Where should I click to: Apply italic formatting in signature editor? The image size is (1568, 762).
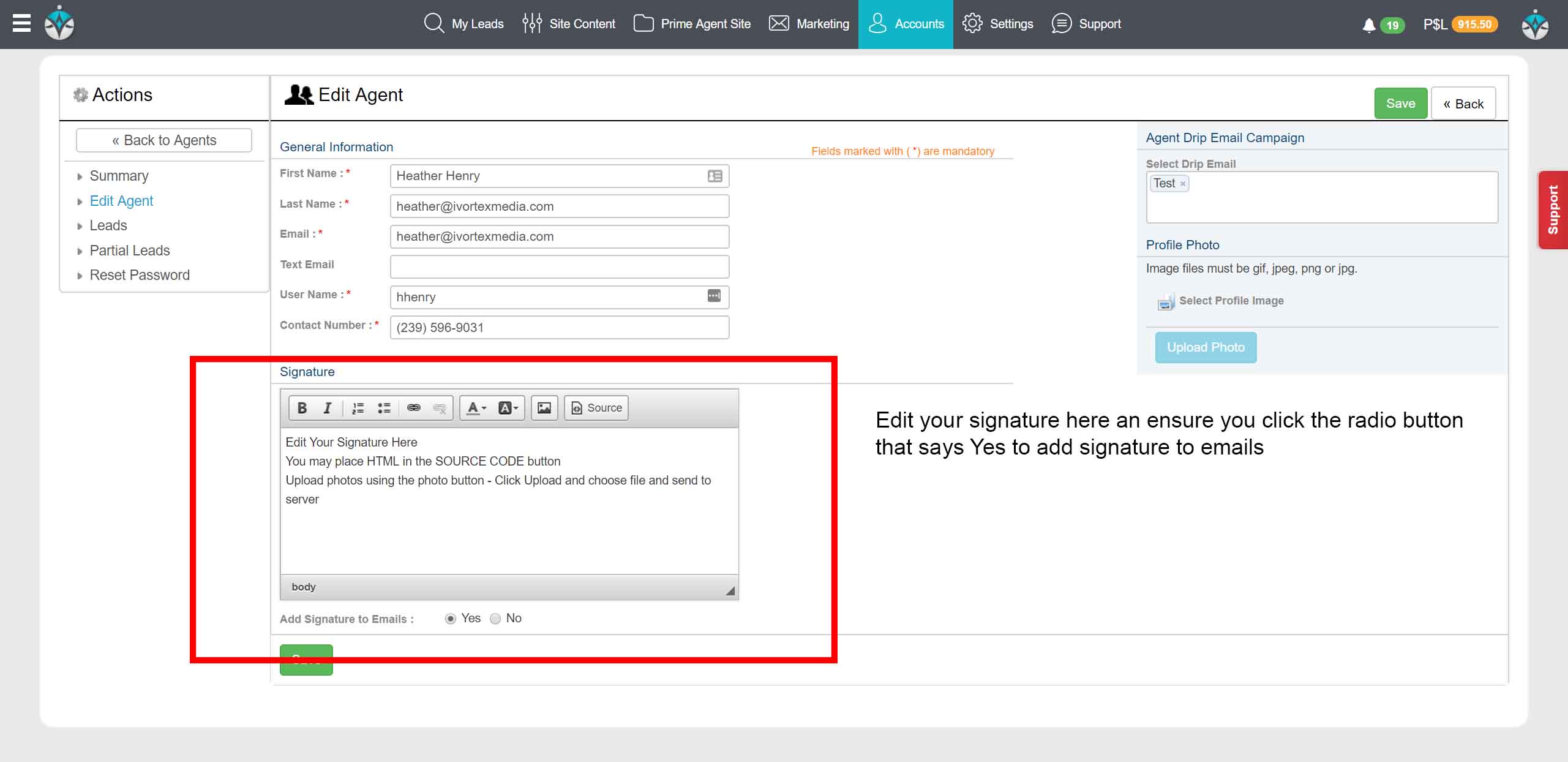pos(328,408)
